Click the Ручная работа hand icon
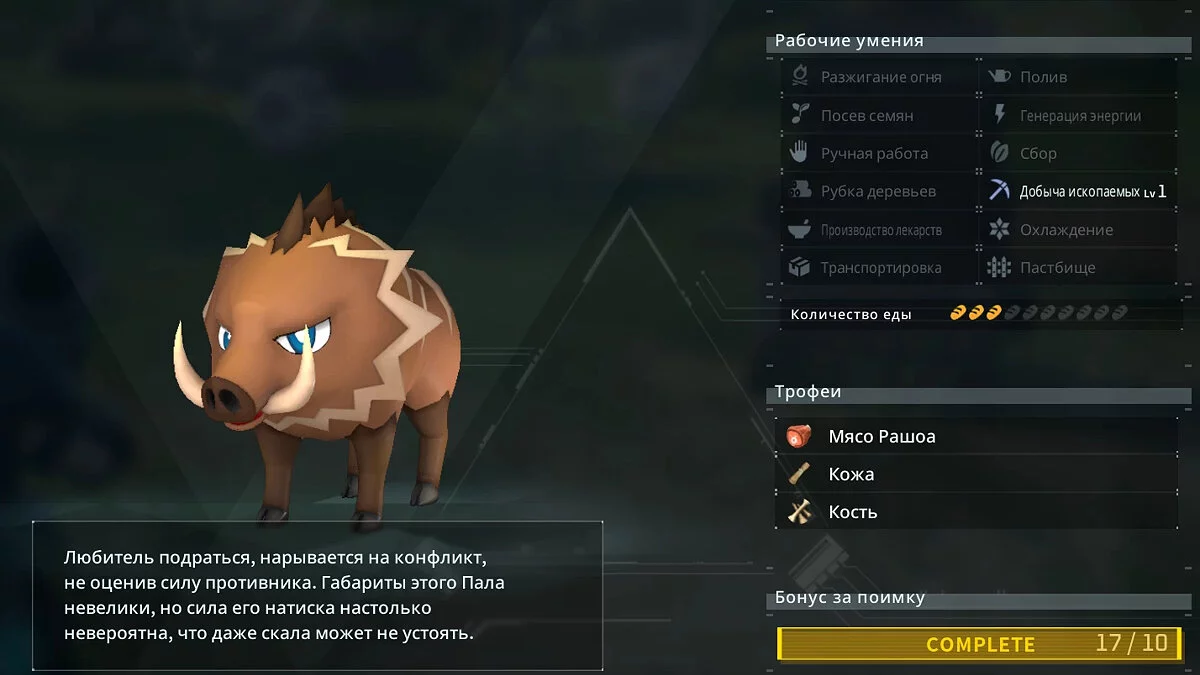Viewport: 1200px width, 675px height. 799,152
